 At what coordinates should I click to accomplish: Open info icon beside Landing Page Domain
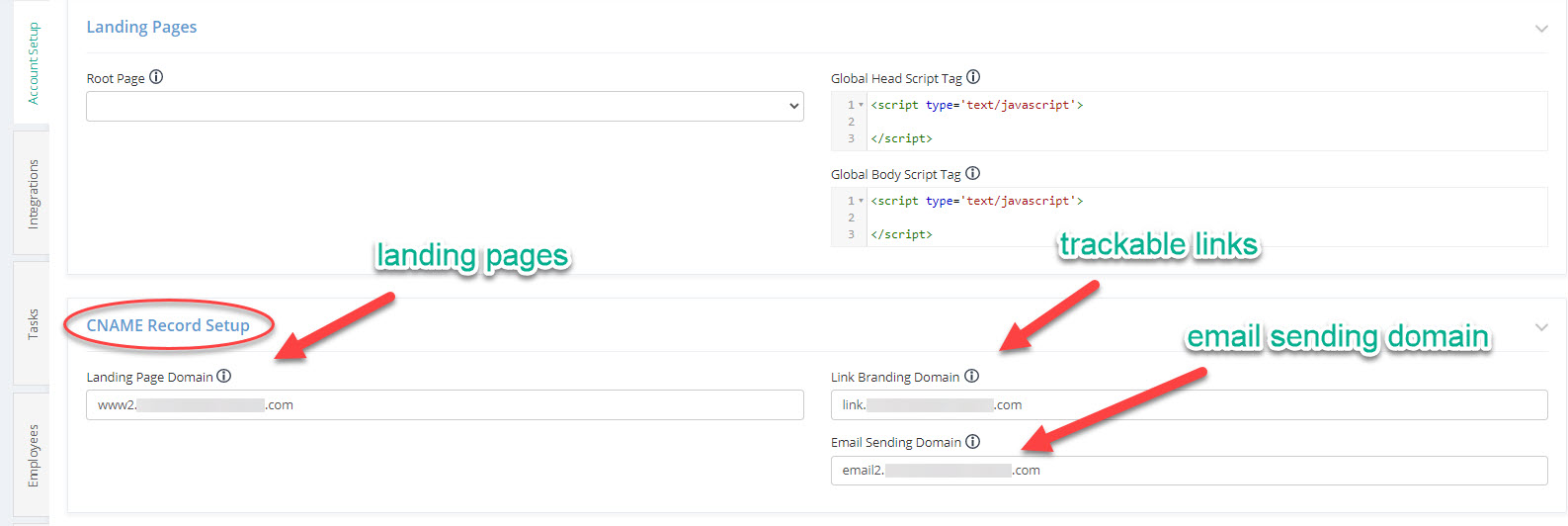(x=224, y=376)
